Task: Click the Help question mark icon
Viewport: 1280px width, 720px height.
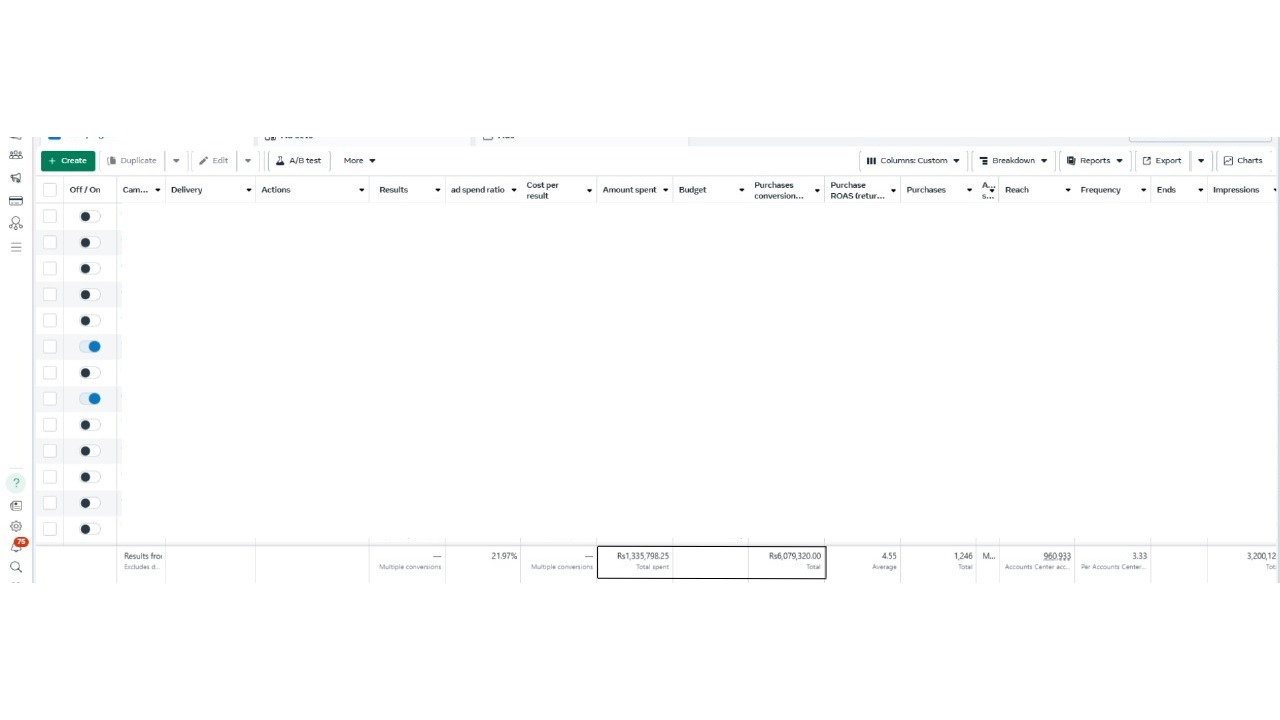Action: tap(16, 483)
